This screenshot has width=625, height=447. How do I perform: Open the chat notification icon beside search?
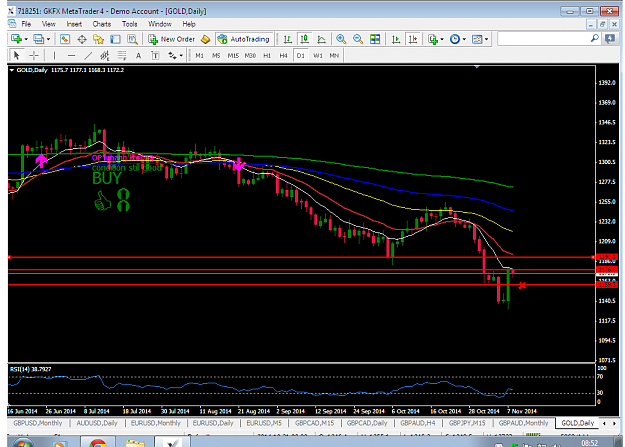pyautogui.click(x=610, y=39)
